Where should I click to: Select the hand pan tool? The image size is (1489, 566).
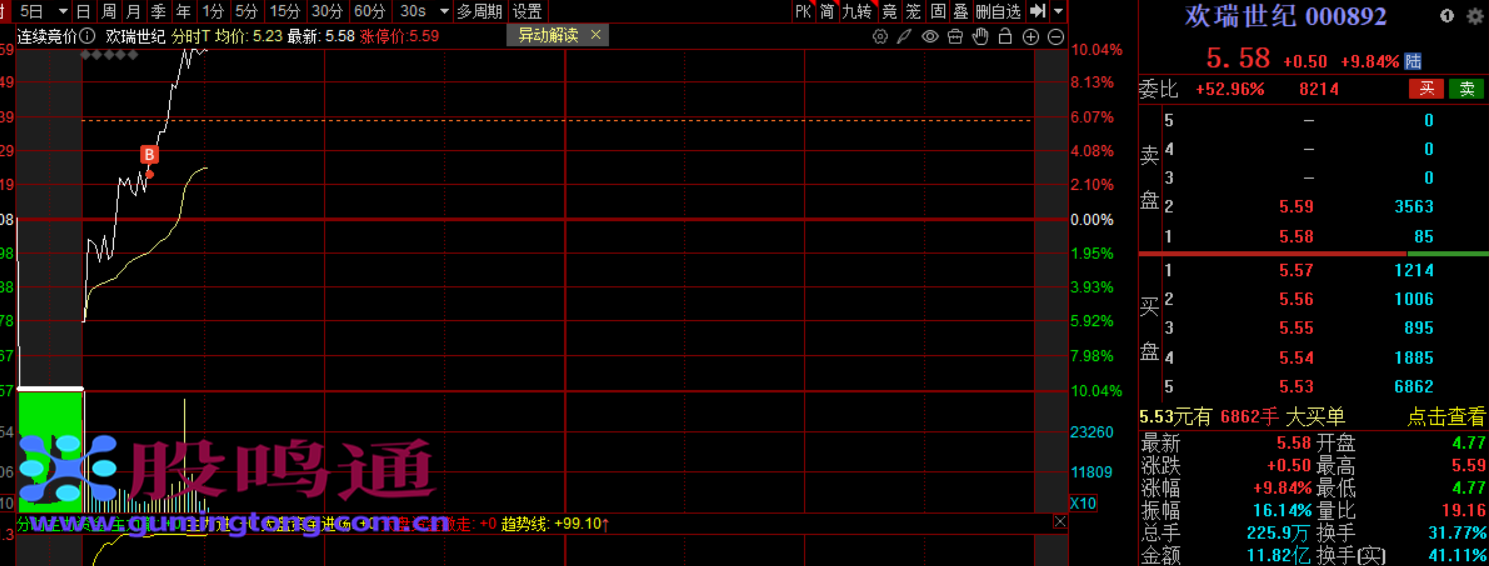point(980,37)
